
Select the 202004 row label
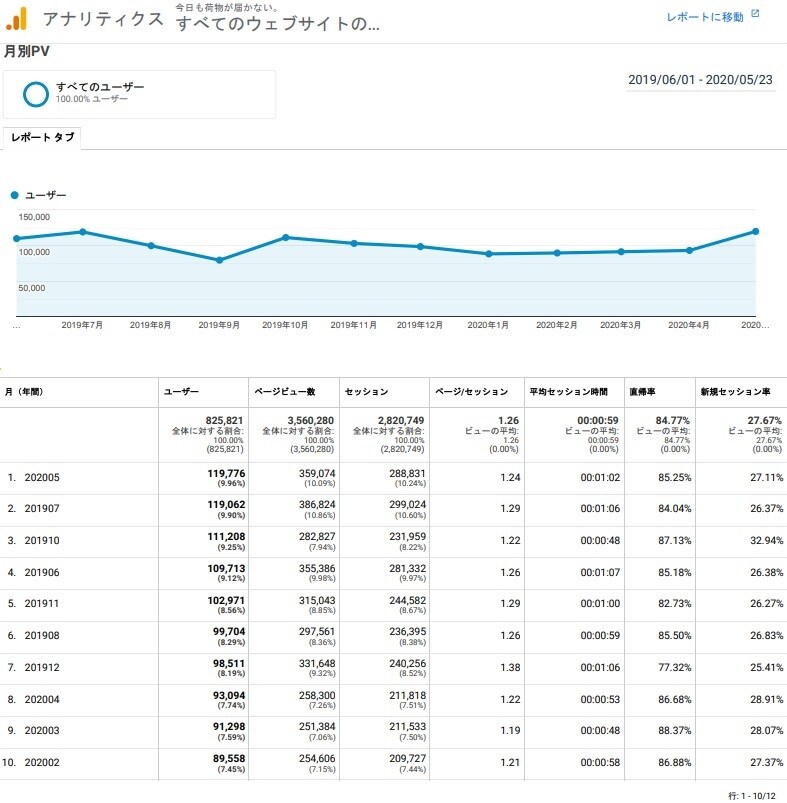coord(42,700)
